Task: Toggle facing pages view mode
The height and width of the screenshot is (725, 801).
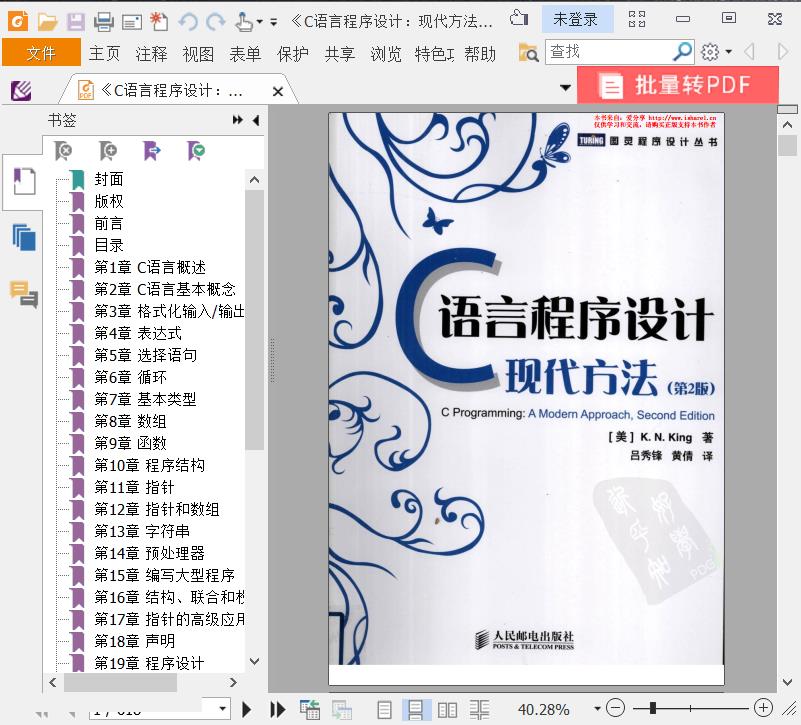Action: click(x=447, y=710)
